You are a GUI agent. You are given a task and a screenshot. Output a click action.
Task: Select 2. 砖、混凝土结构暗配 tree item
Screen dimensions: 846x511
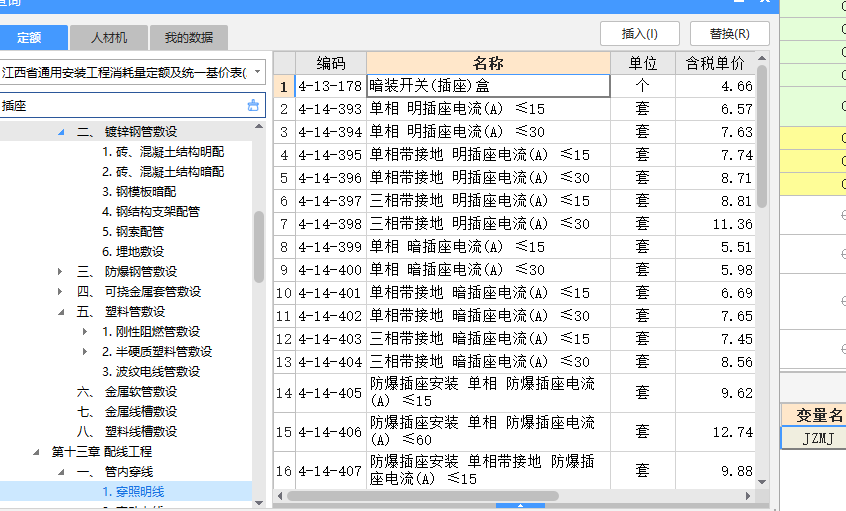tap(163, 172)
